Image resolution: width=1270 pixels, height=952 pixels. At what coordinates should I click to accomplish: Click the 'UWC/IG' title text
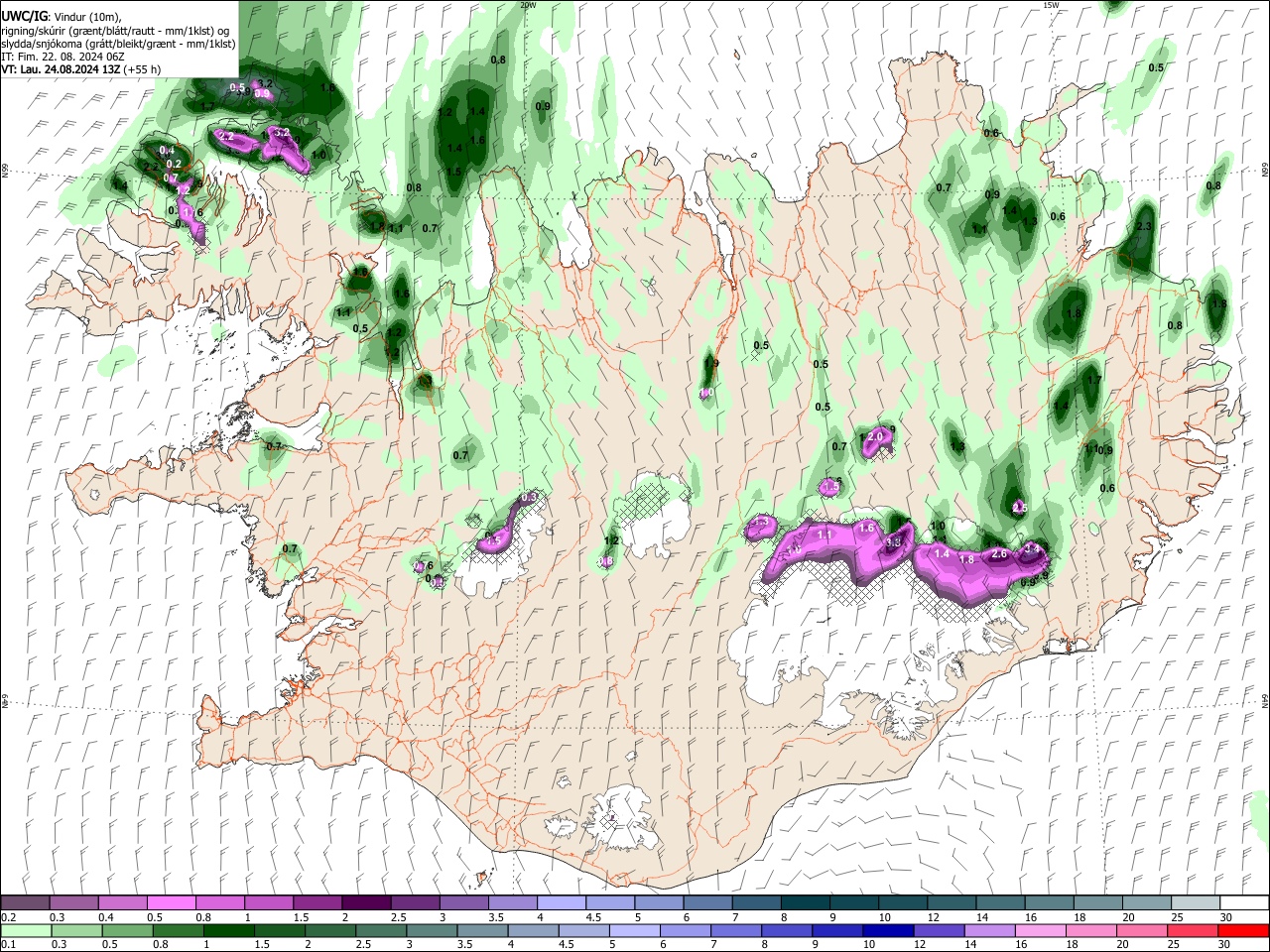pyautogui.click(x=23, y=17)
